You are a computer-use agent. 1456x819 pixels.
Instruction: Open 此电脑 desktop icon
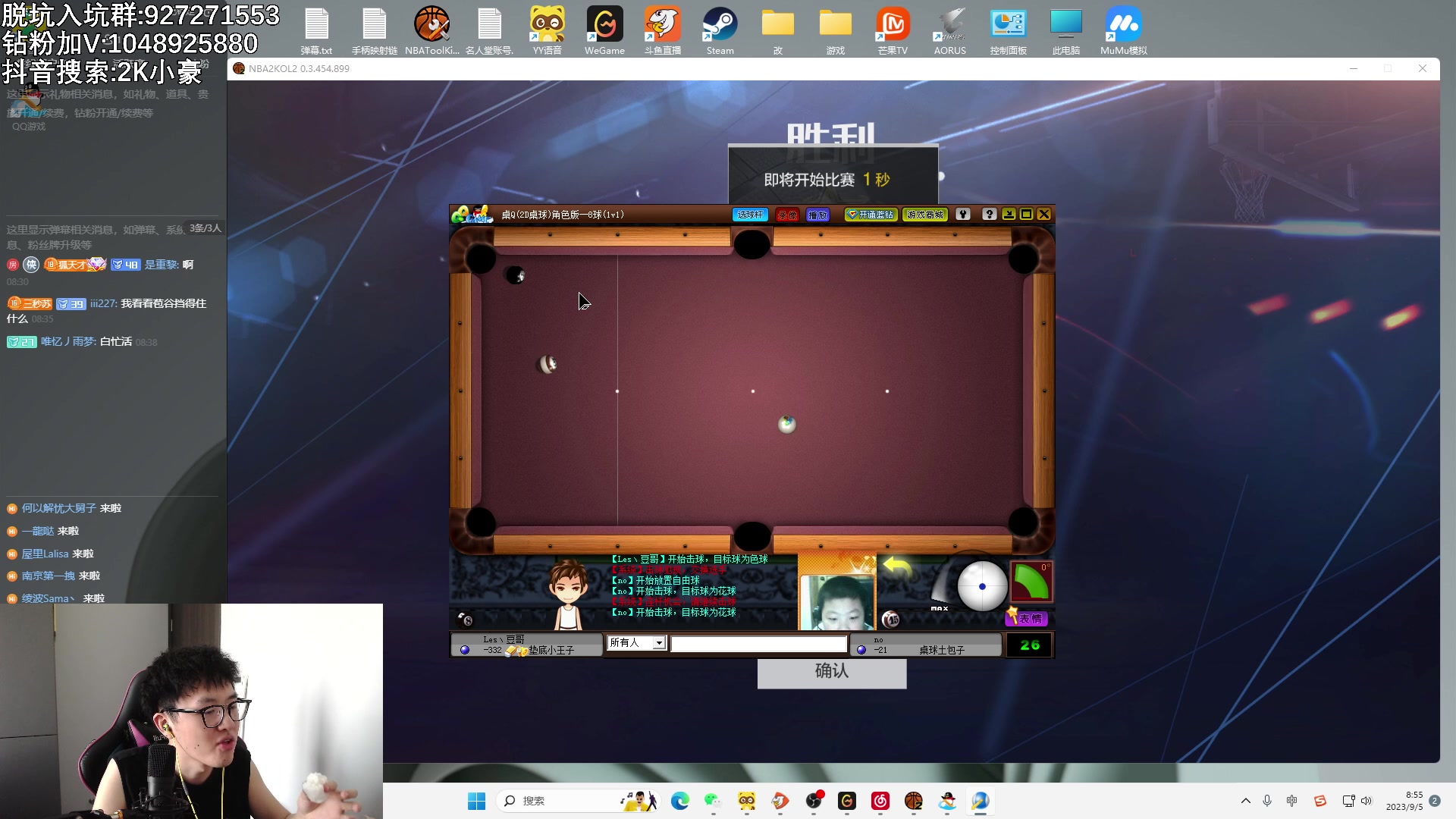(1065, 31)
